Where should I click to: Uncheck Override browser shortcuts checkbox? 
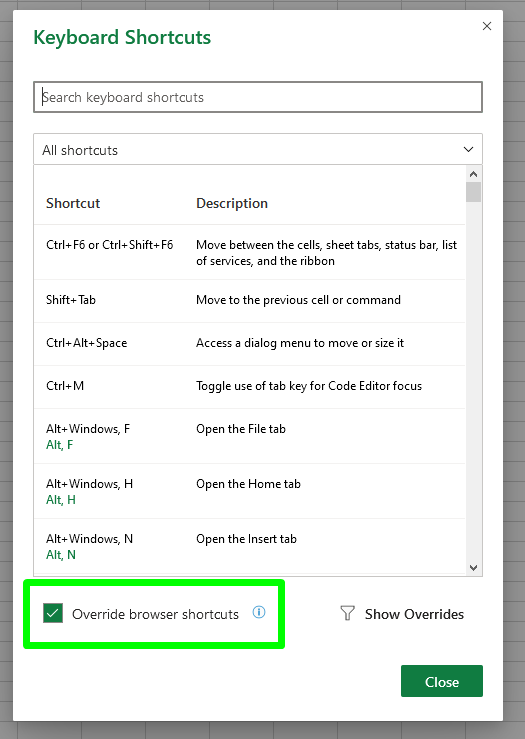pos(53,613)
